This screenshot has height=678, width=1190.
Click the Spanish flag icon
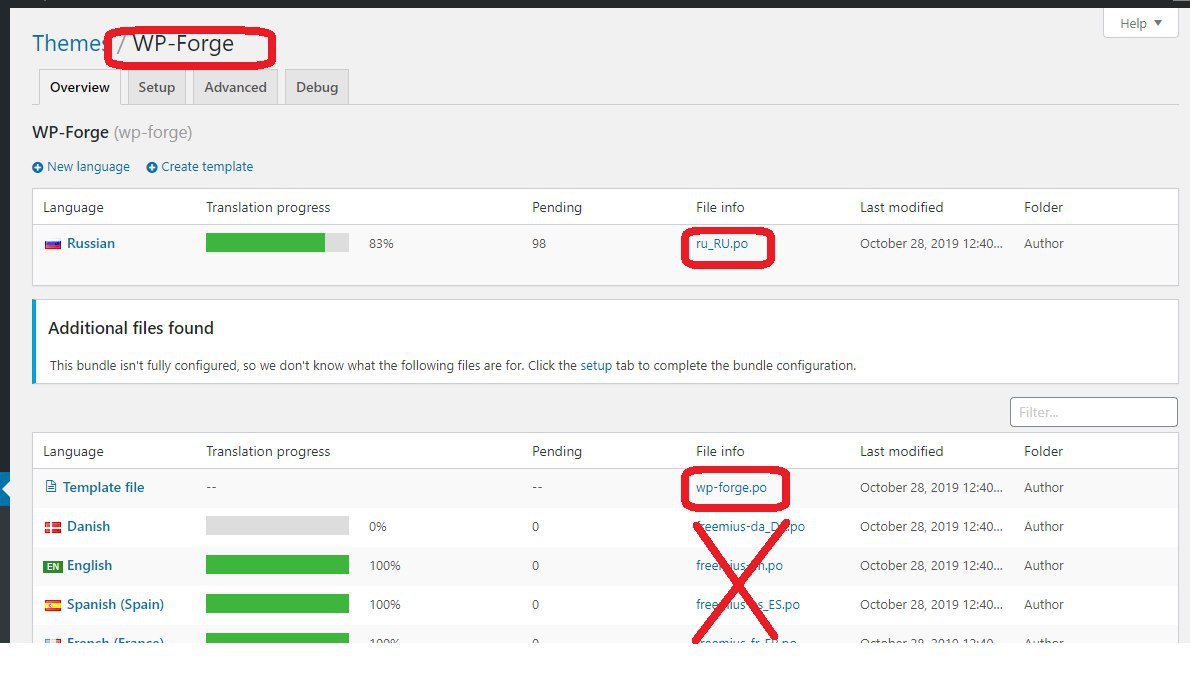coord(52,606)
